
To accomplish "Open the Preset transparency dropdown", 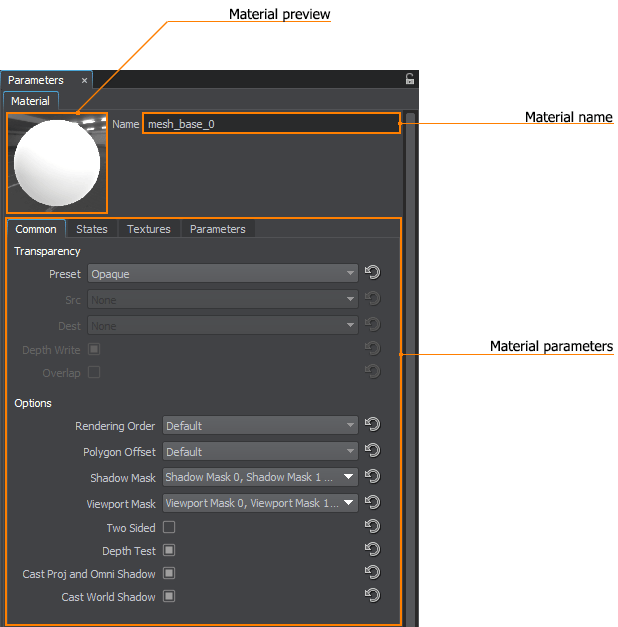I will [222, 273].
